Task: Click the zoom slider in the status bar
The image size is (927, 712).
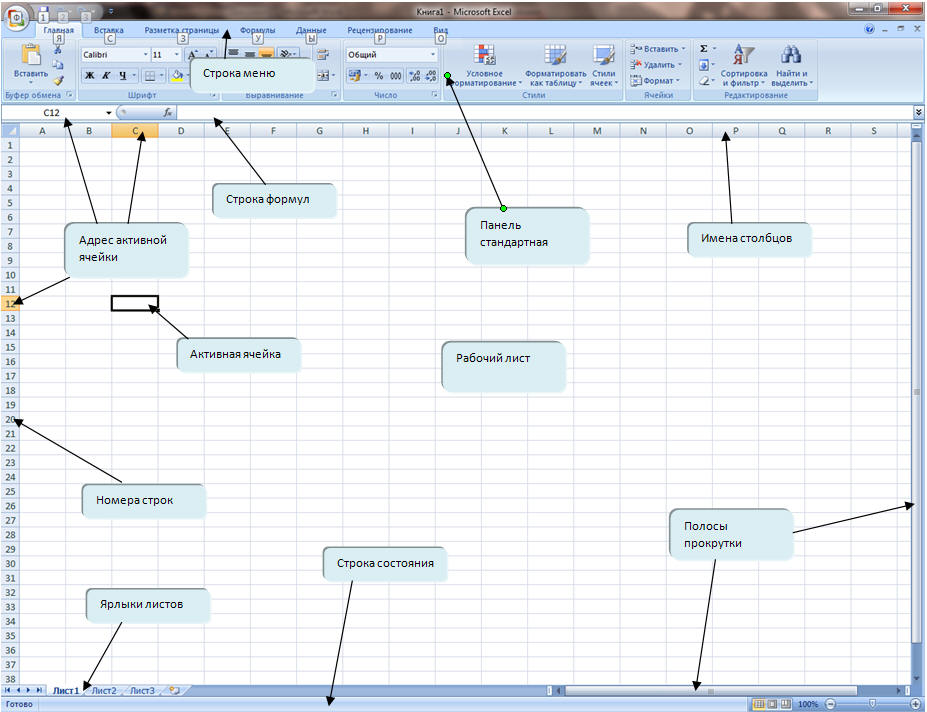Action: click(873, 704)
